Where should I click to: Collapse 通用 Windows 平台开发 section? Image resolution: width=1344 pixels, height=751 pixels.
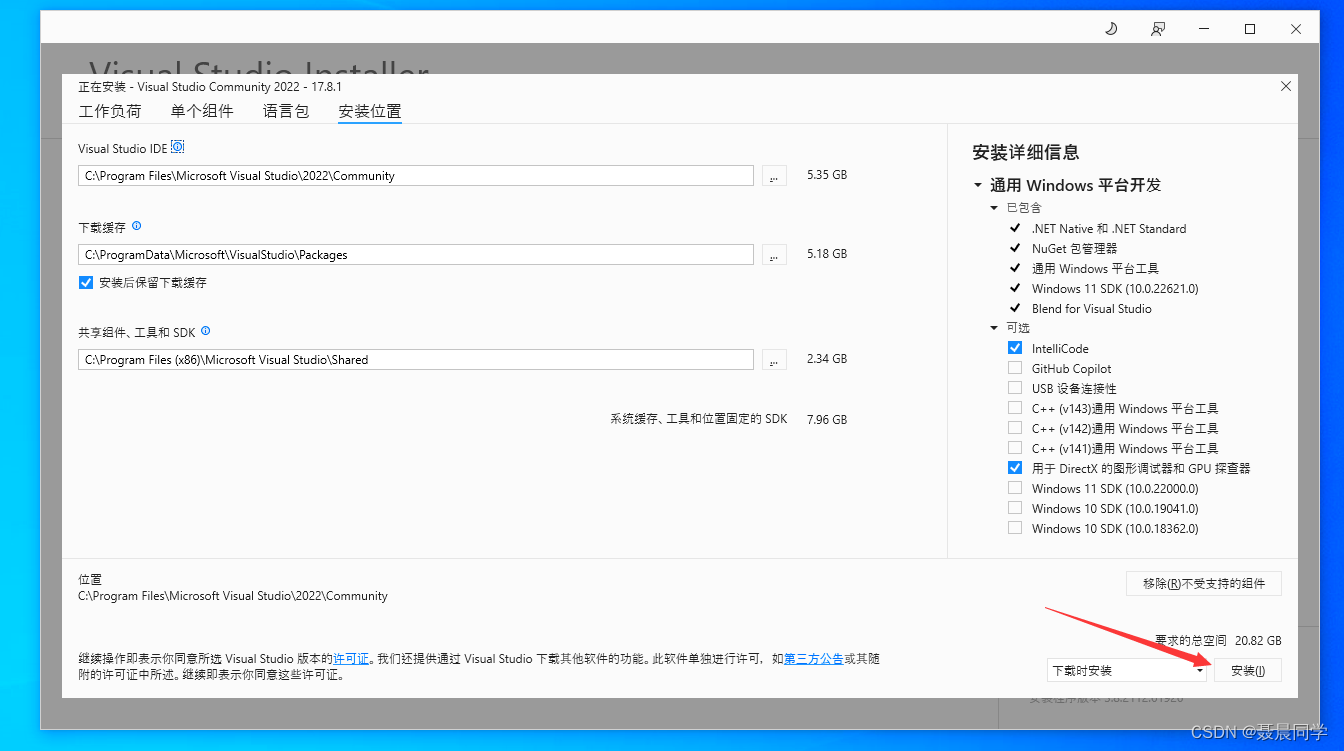click(x=977, y=185)
